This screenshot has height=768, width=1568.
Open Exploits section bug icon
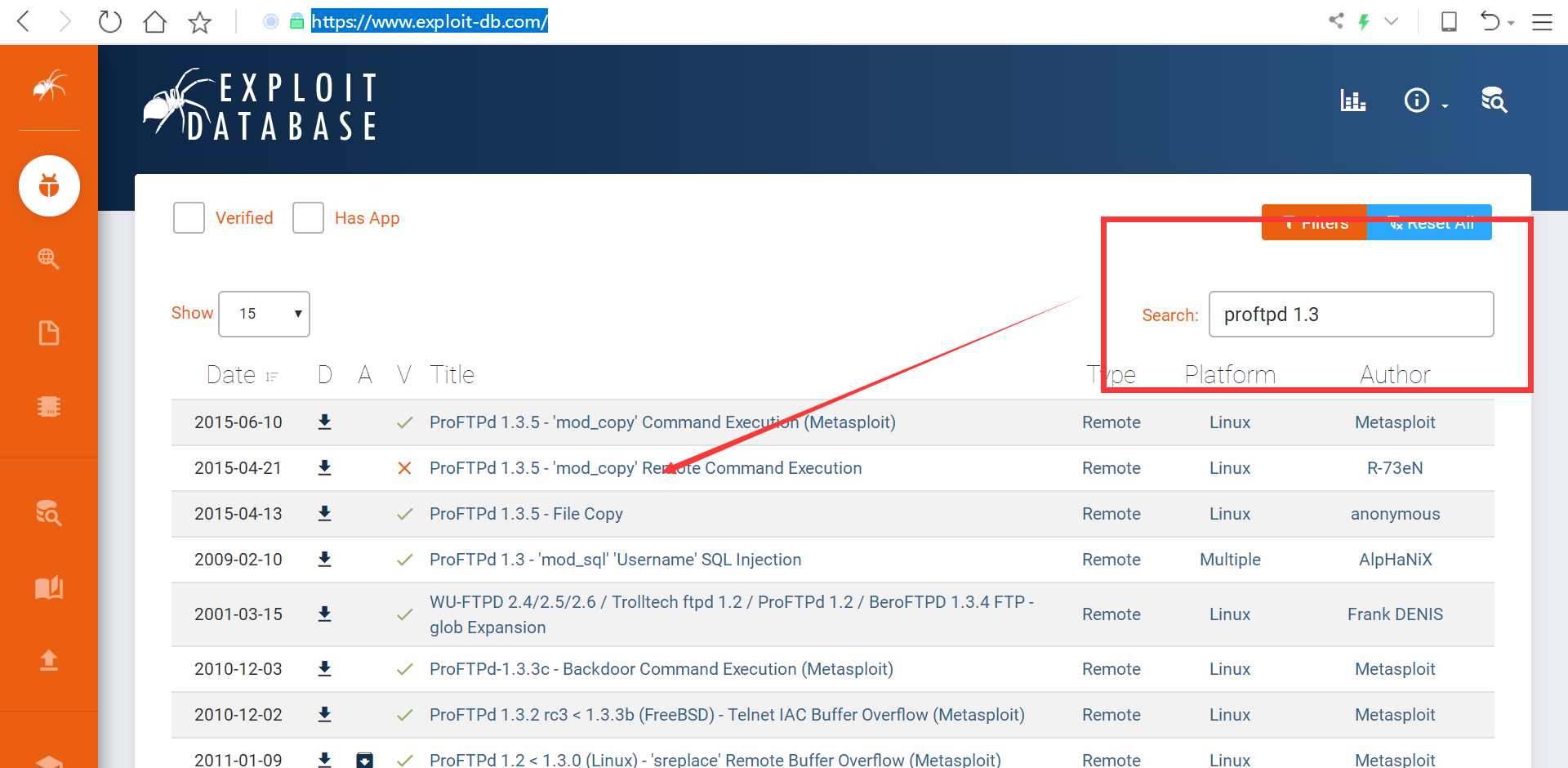pyautogui.click(x=49, y=186)
